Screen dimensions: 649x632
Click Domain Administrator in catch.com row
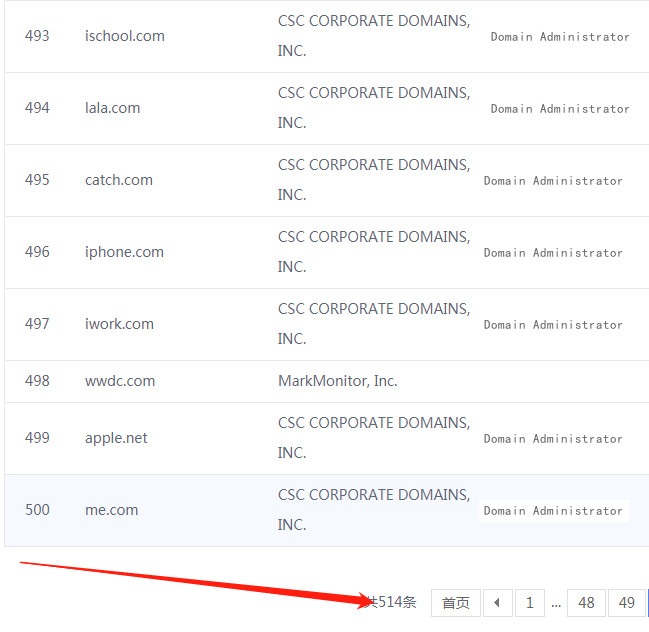click(x=553, y=181)
